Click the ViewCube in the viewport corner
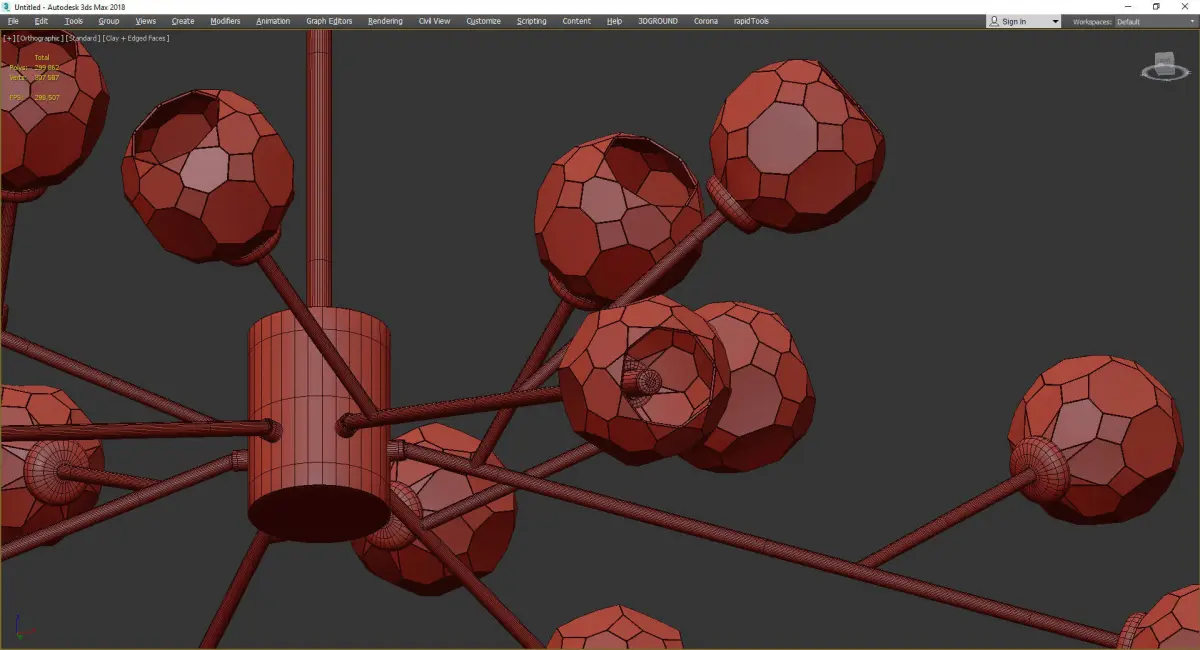This screenshot has height=650, width=1200. [1164, 63]
